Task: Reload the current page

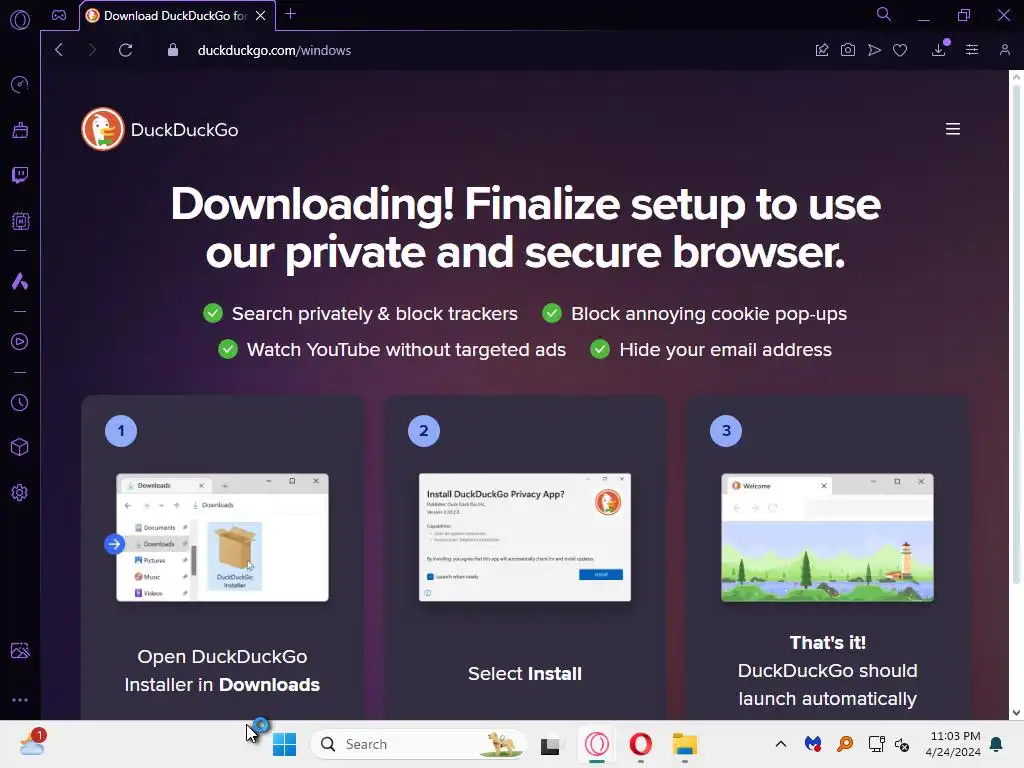Action: click(126, 50)
